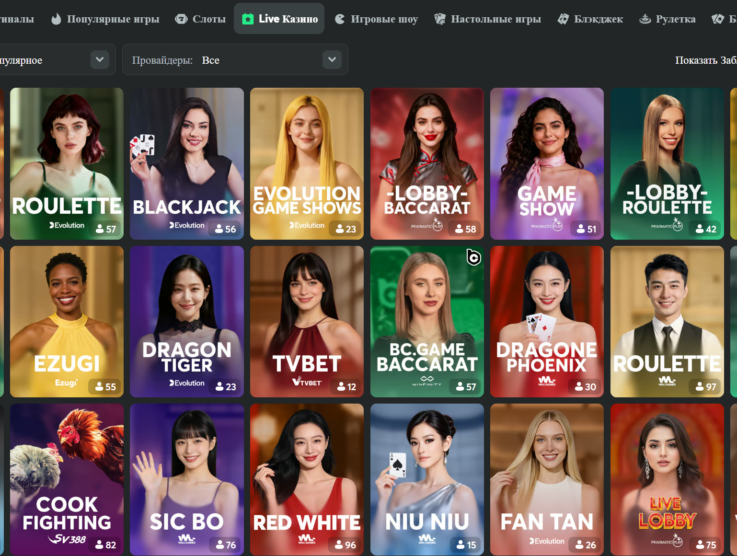Click player count 58 on Lobby Baccarat
Image resolution: width=737 pixels, height=556 pixels.
(x=466, y=229)
